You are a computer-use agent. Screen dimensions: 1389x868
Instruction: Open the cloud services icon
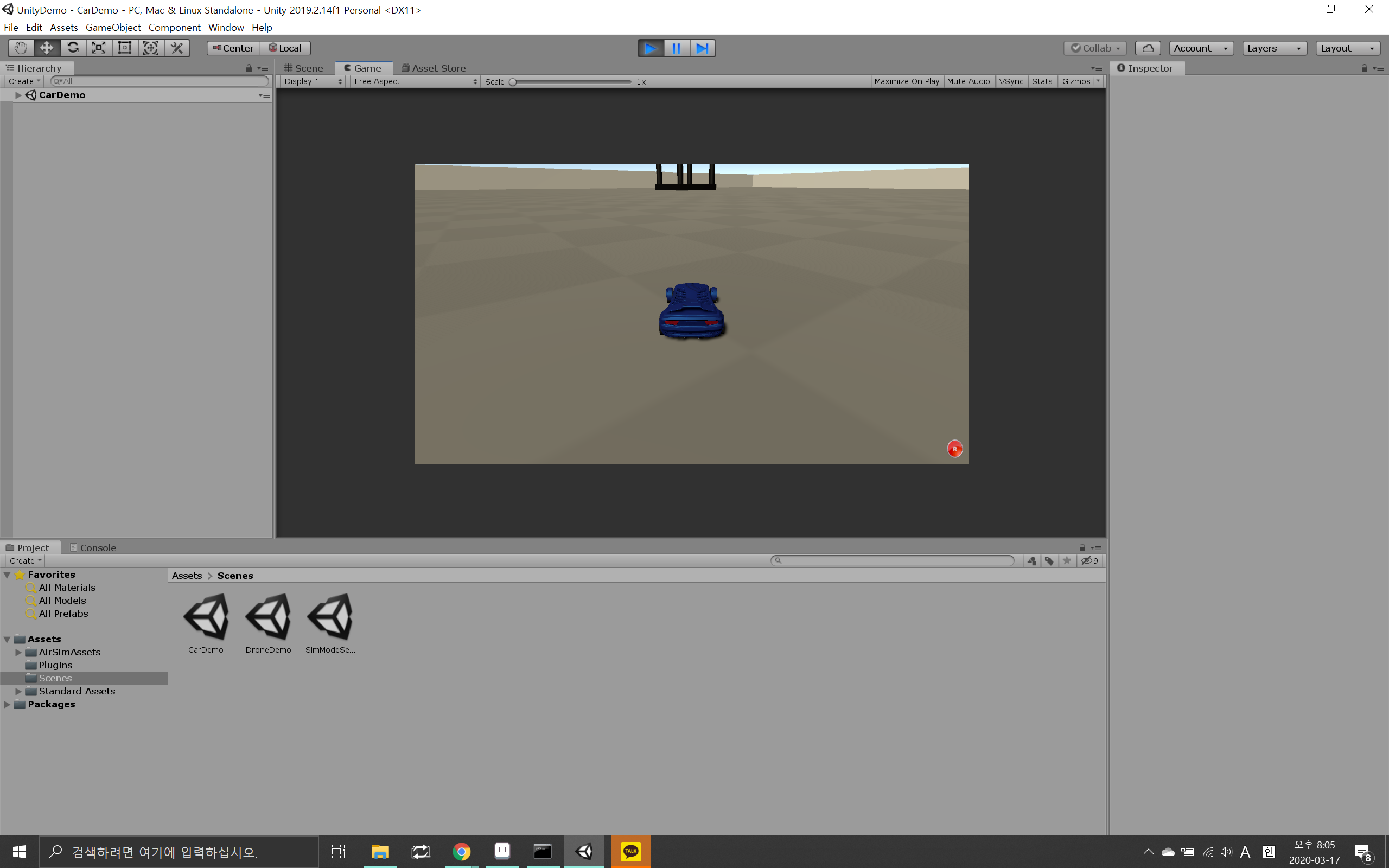1148,48
